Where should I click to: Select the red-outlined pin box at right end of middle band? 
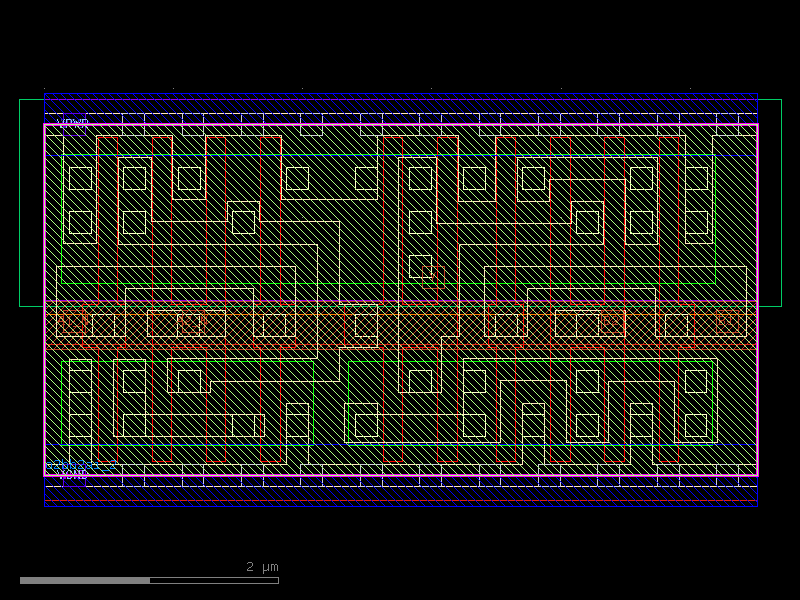coord(728,323)
